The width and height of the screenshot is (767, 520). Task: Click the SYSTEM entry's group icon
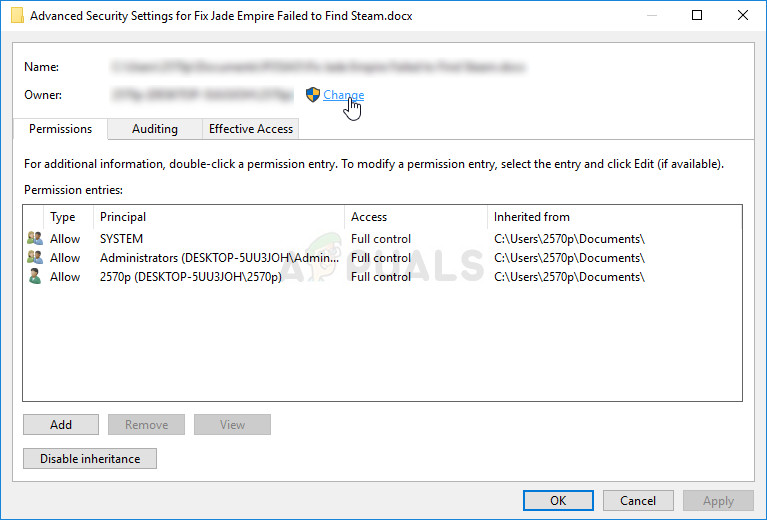36,239
